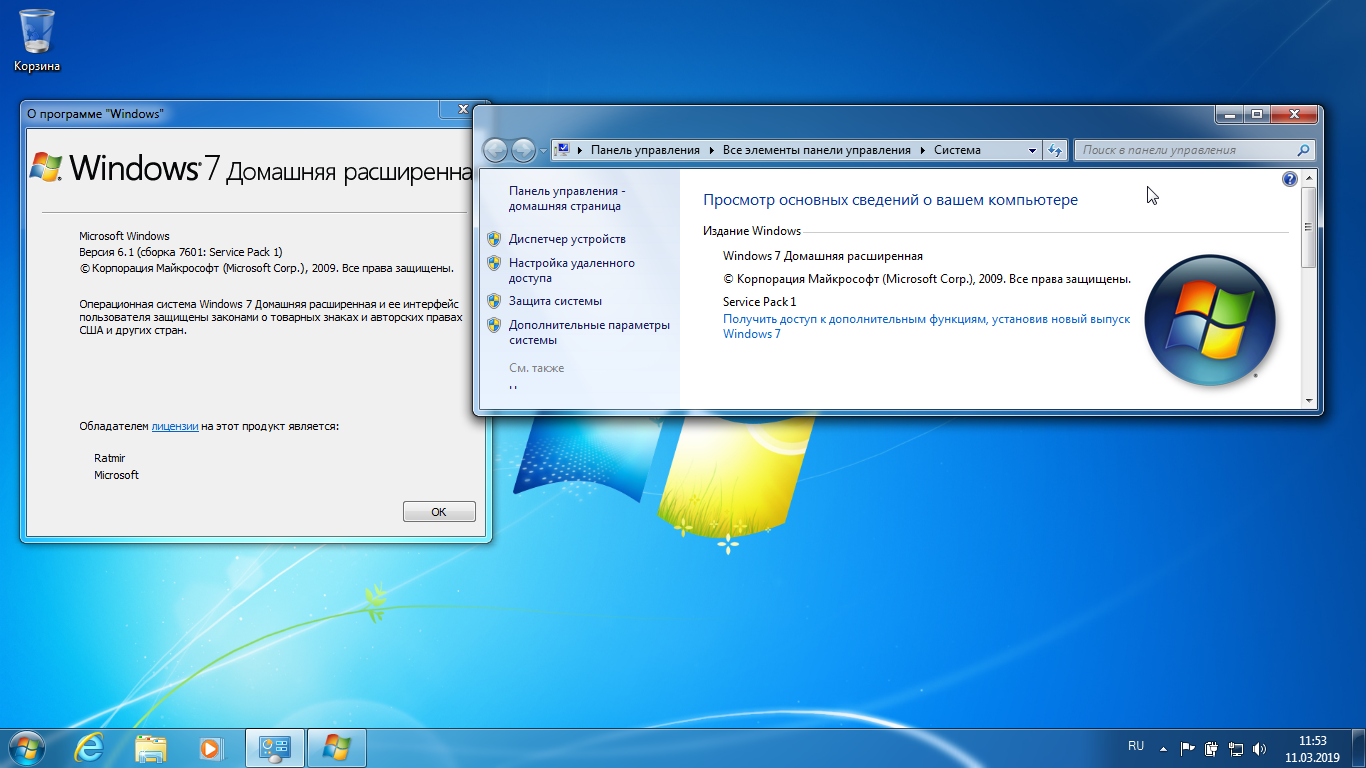The height and width of the screenshot is (768, 1366).
Task: Click the text Service Pack 1
Action: pos(760,301)
